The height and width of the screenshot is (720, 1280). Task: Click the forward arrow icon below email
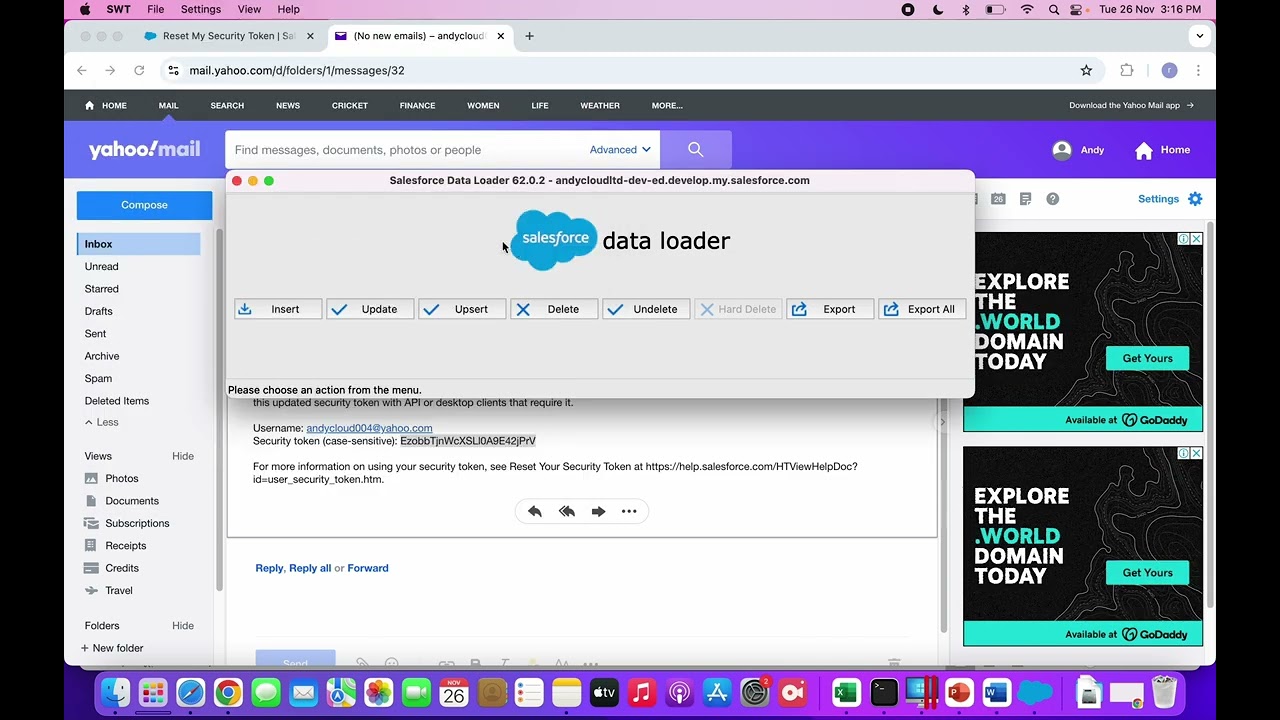[x=598, y=511]
